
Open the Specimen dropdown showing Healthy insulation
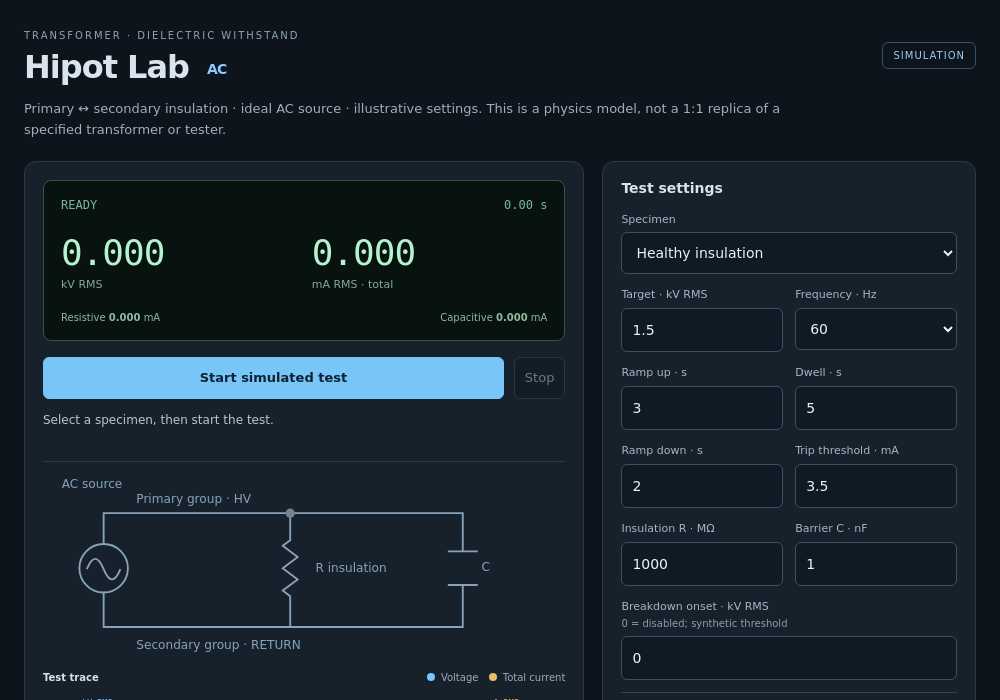pyautogui.click(x=789, y=253)
